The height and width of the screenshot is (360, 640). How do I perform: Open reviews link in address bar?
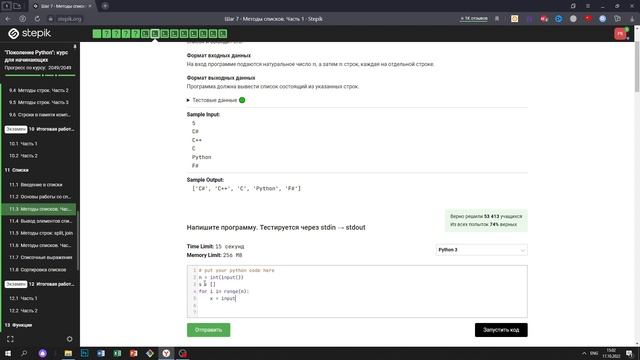[x=474, y=18]
